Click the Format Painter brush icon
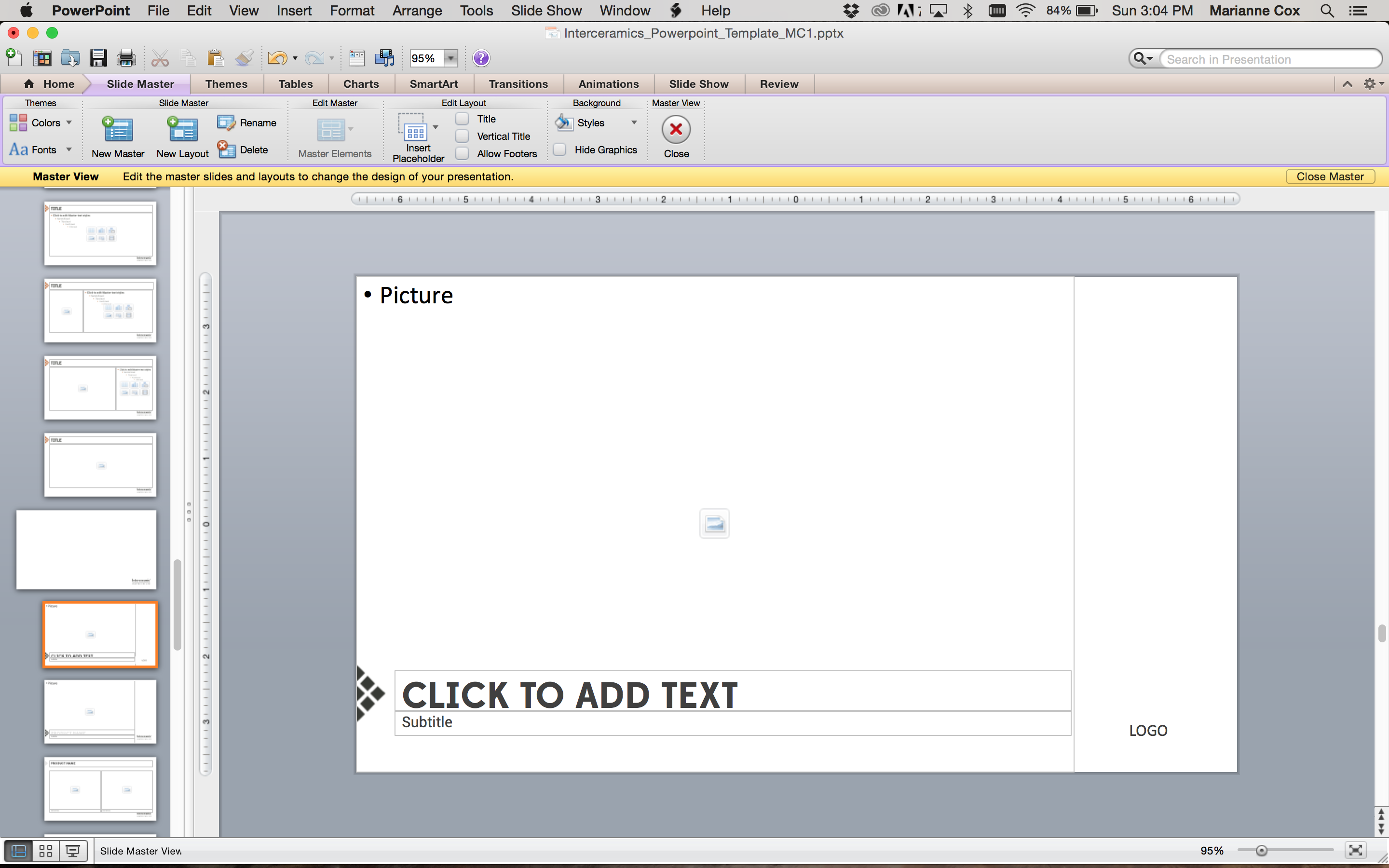 (x=244, y=58)
